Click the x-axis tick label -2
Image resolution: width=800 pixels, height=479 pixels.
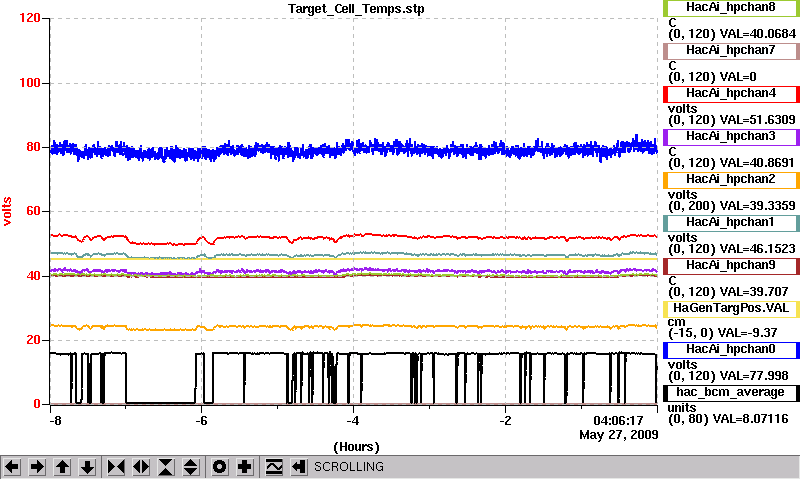tap(505, 421)
